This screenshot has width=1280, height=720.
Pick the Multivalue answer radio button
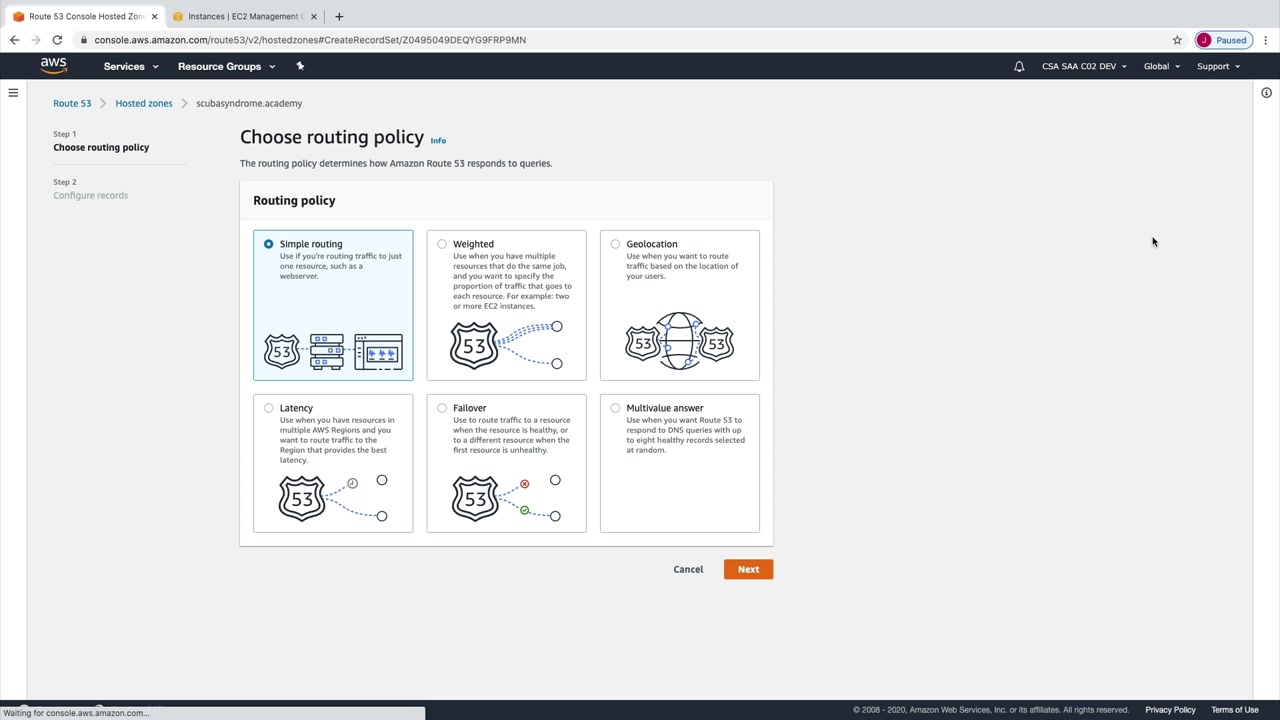point(615,408)
